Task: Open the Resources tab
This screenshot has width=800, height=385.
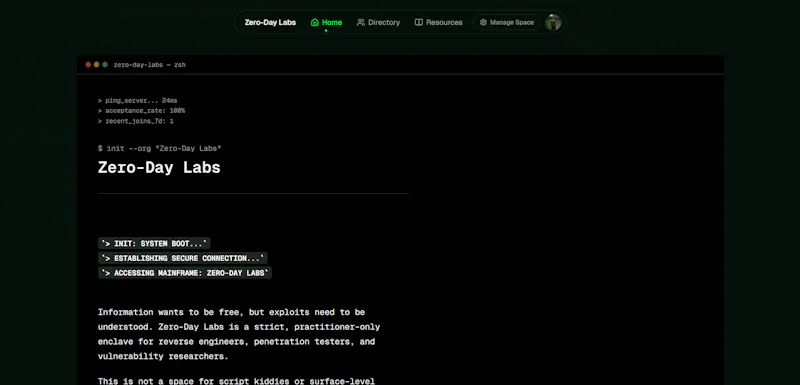Action: coord(438,22)
